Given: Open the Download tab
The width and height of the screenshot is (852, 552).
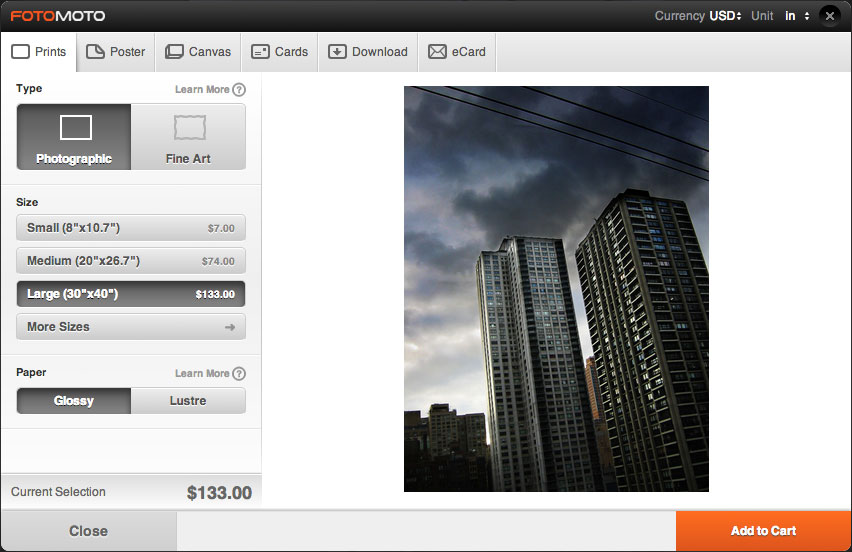Looking at the screenshot, I should 368,52.
